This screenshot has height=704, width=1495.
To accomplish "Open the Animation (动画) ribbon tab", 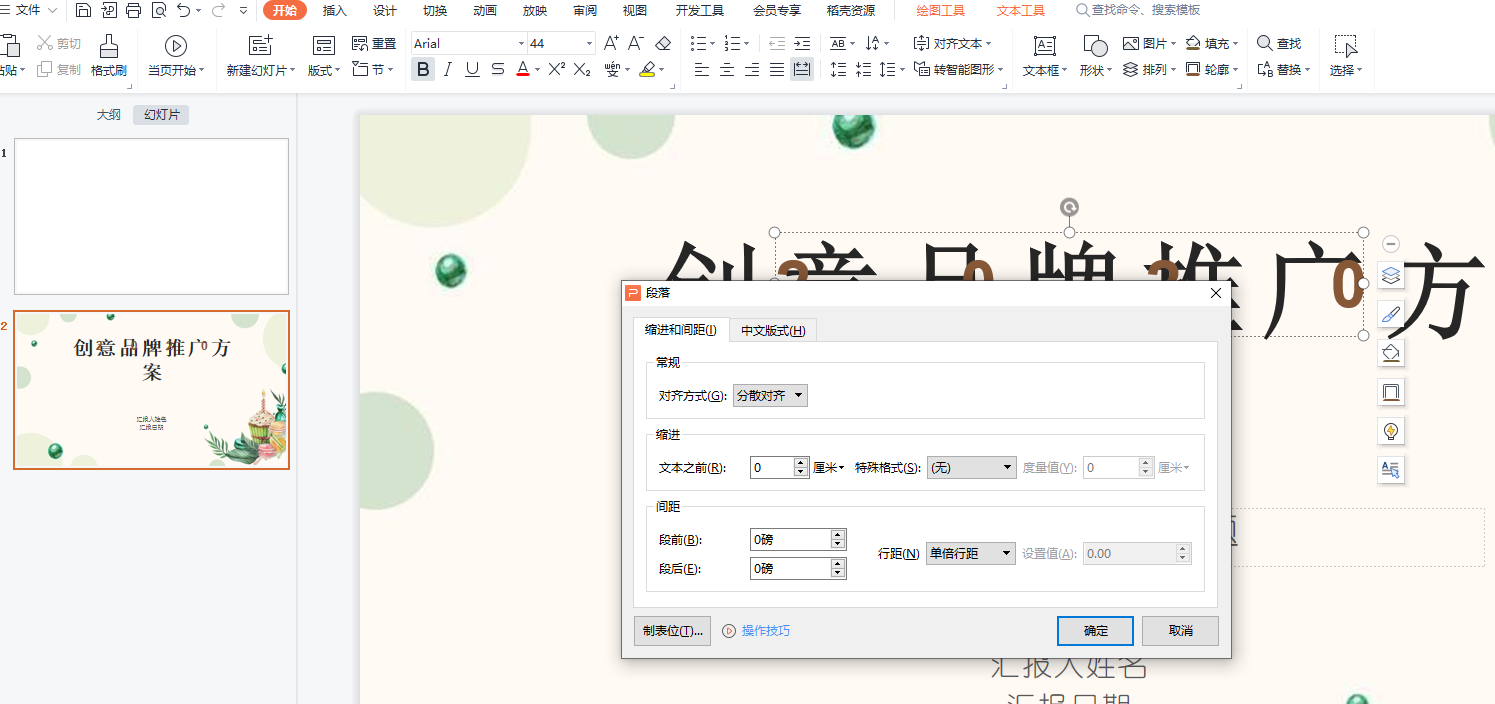I will [x=485, y=11].
